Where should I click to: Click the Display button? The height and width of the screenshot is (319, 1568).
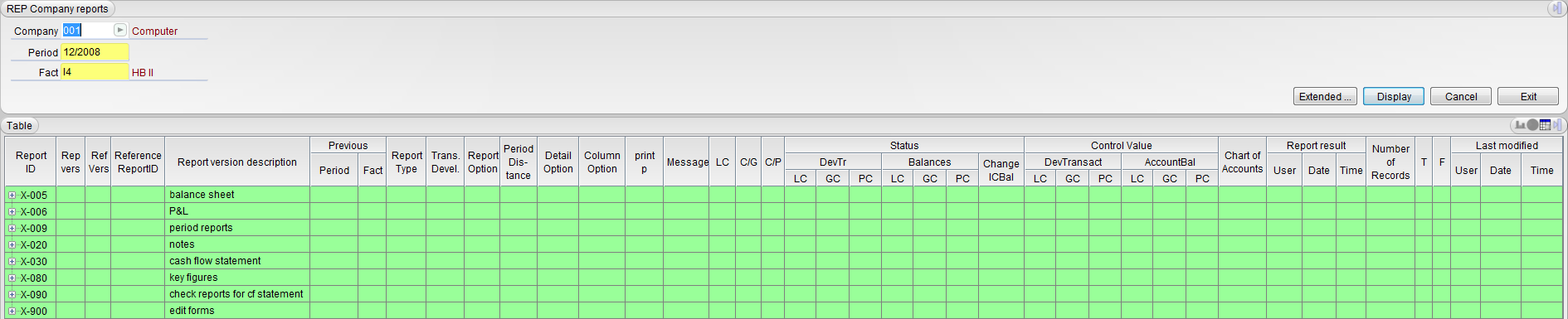click(x=1394, y=97)
